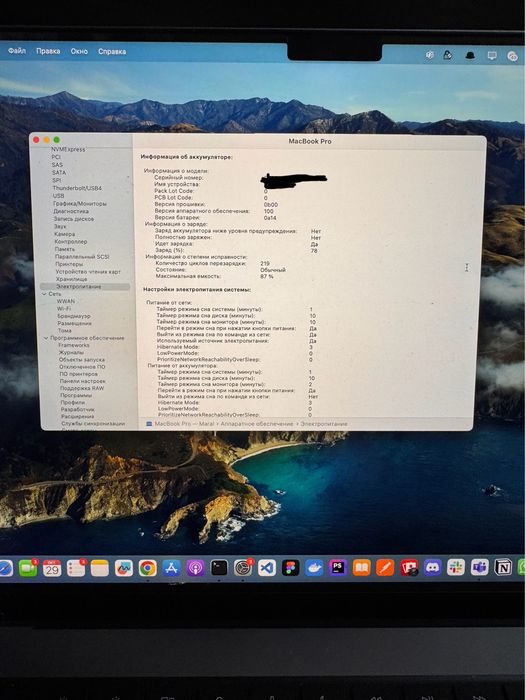Screen dimensions: 525x700
Task: Click the Состояние value Обычный
Action: (273, 270)
